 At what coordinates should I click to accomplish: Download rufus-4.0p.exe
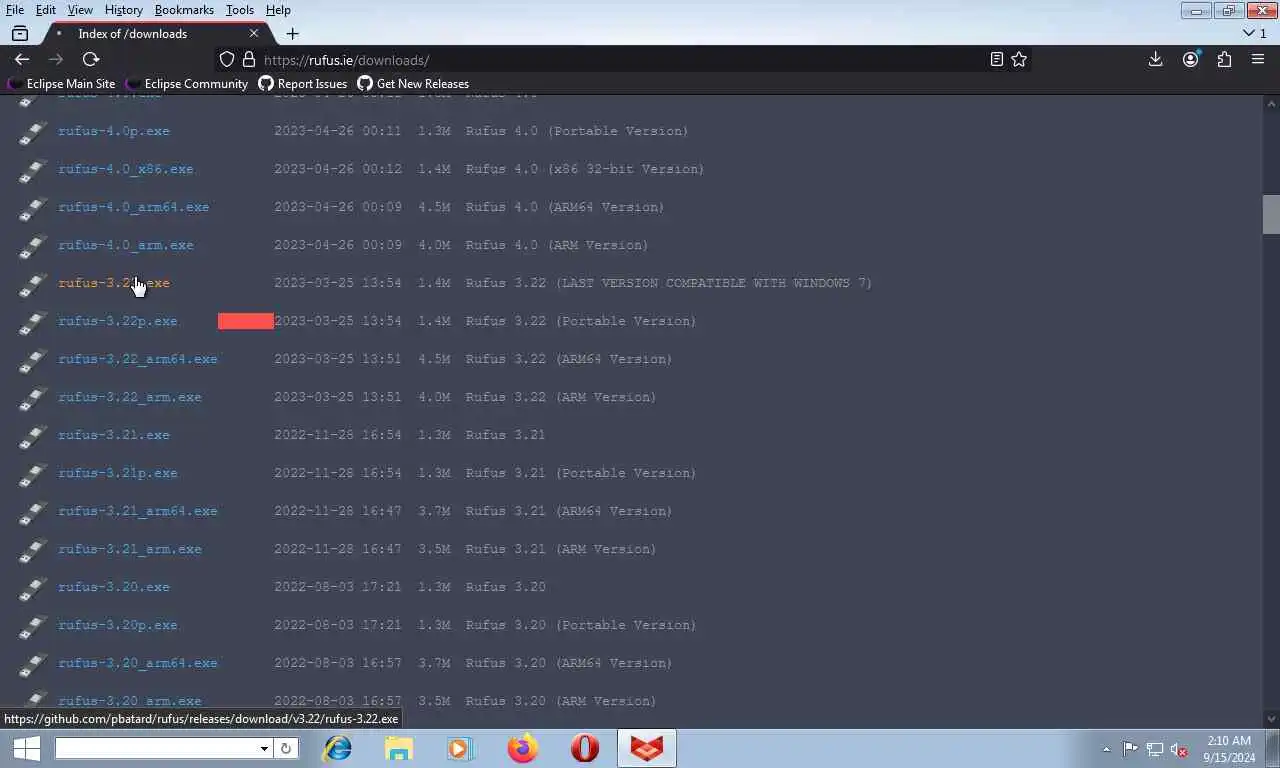[114, 131]
